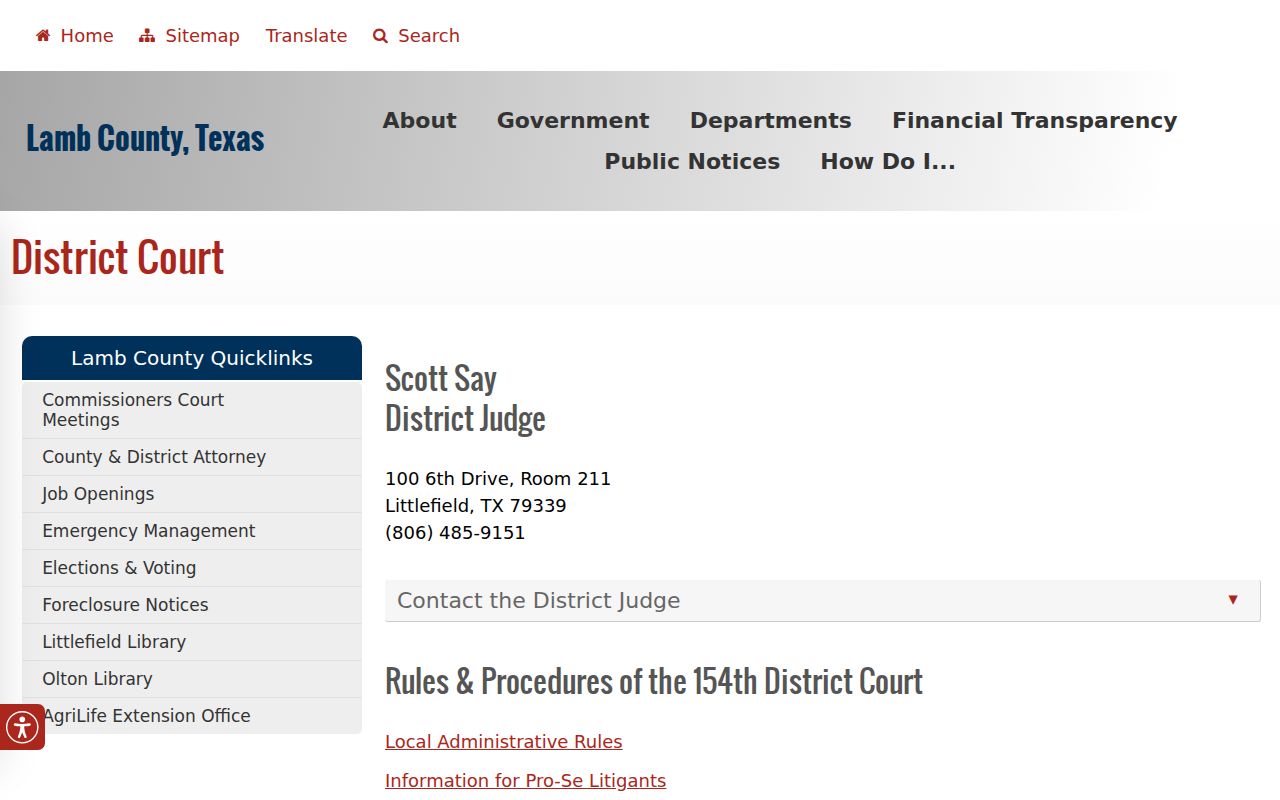The height and width of the screenshot is (800, 1280).
Task: Click the Scott Say District Judge heading
Action: coord(465,398)
